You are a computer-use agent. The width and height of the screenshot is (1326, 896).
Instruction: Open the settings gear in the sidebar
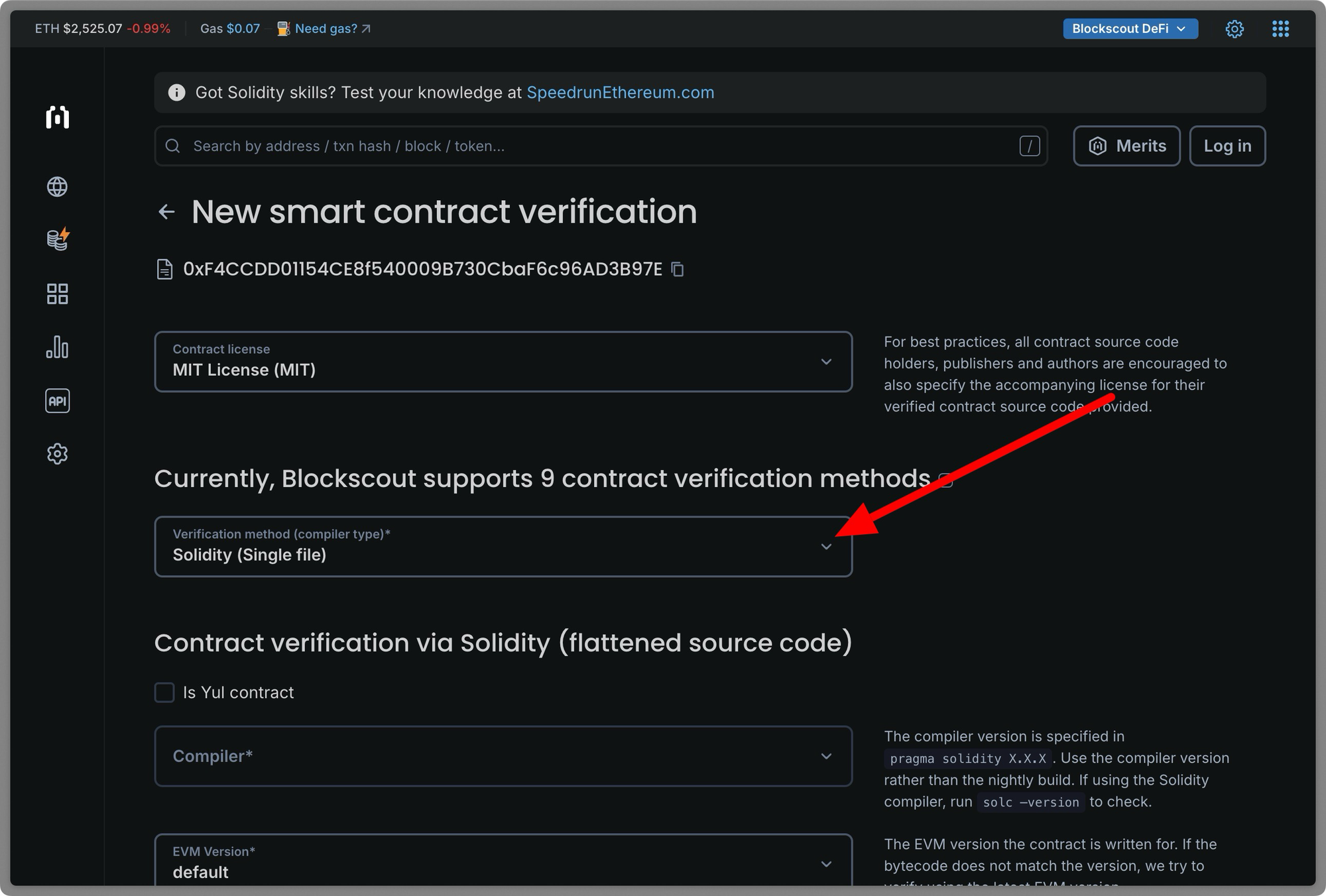(57, 453)
